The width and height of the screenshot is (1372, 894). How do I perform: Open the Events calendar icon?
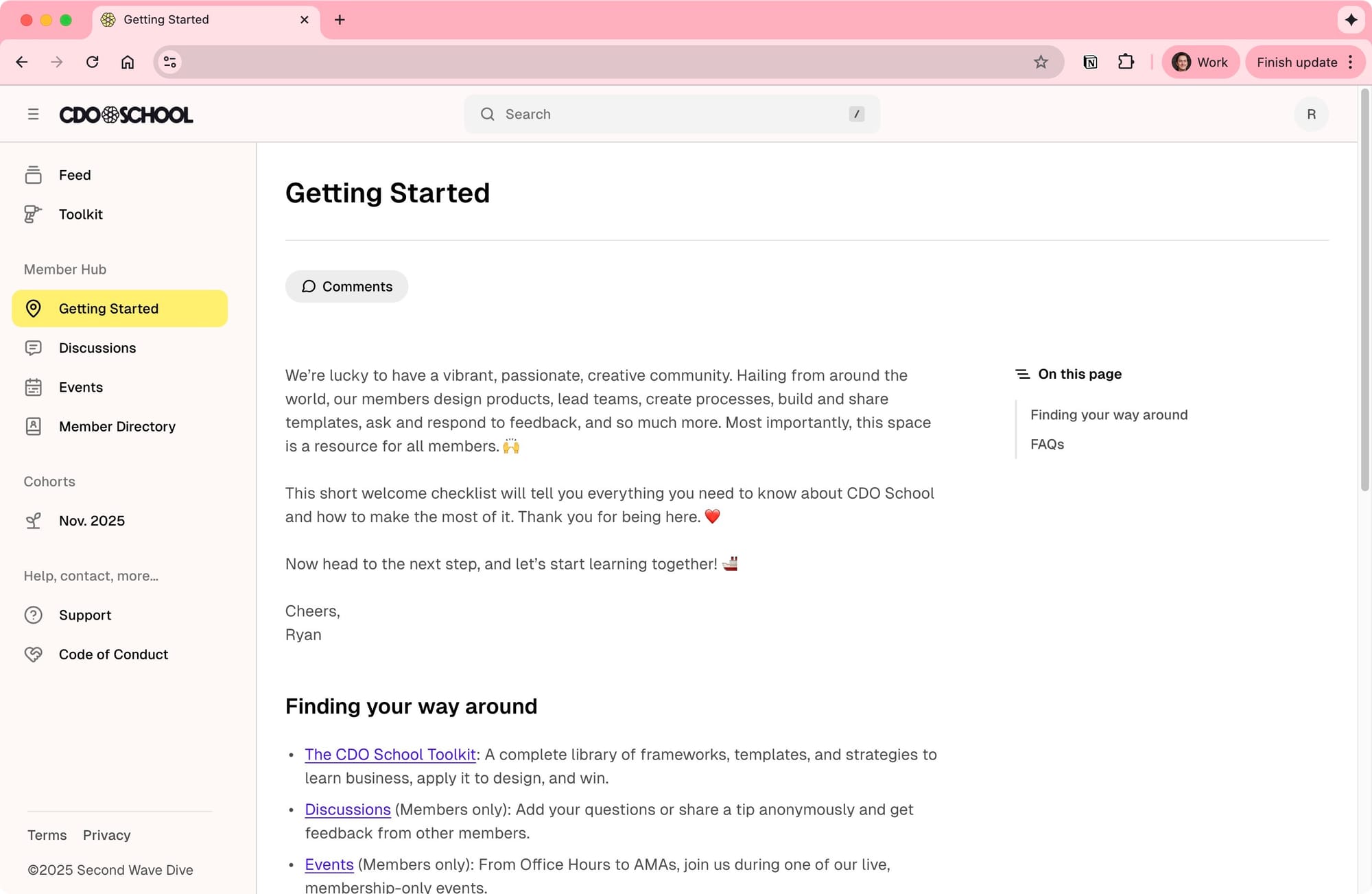33,387
